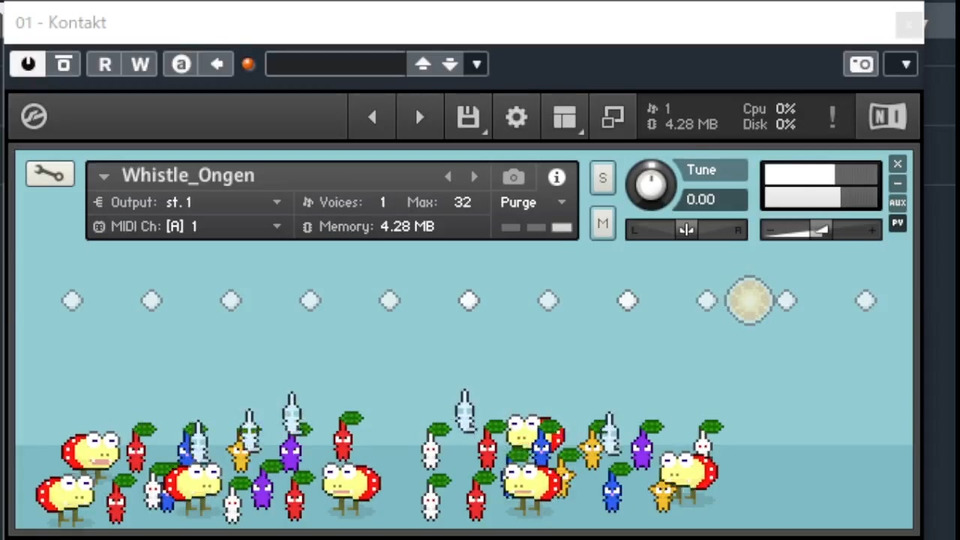The width and height of the screenshot is (960, 540).
Task: Click the Whistle_Ongen instrument name
Action: pos(188,175)
